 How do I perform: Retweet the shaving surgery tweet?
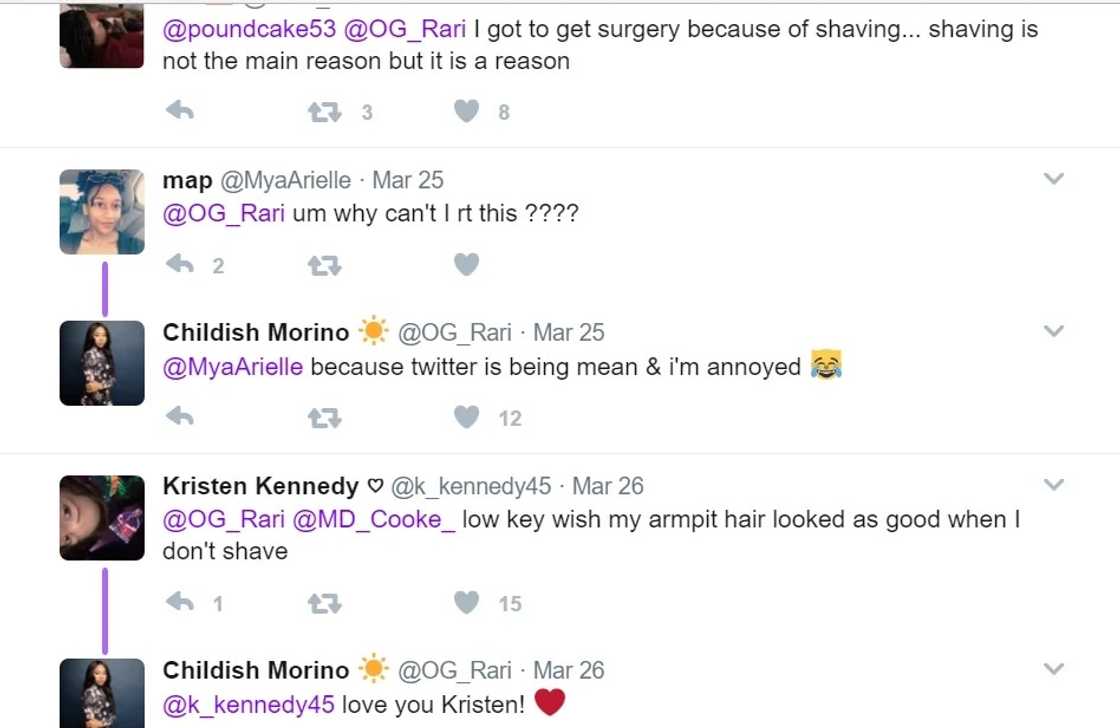[324, 112]
